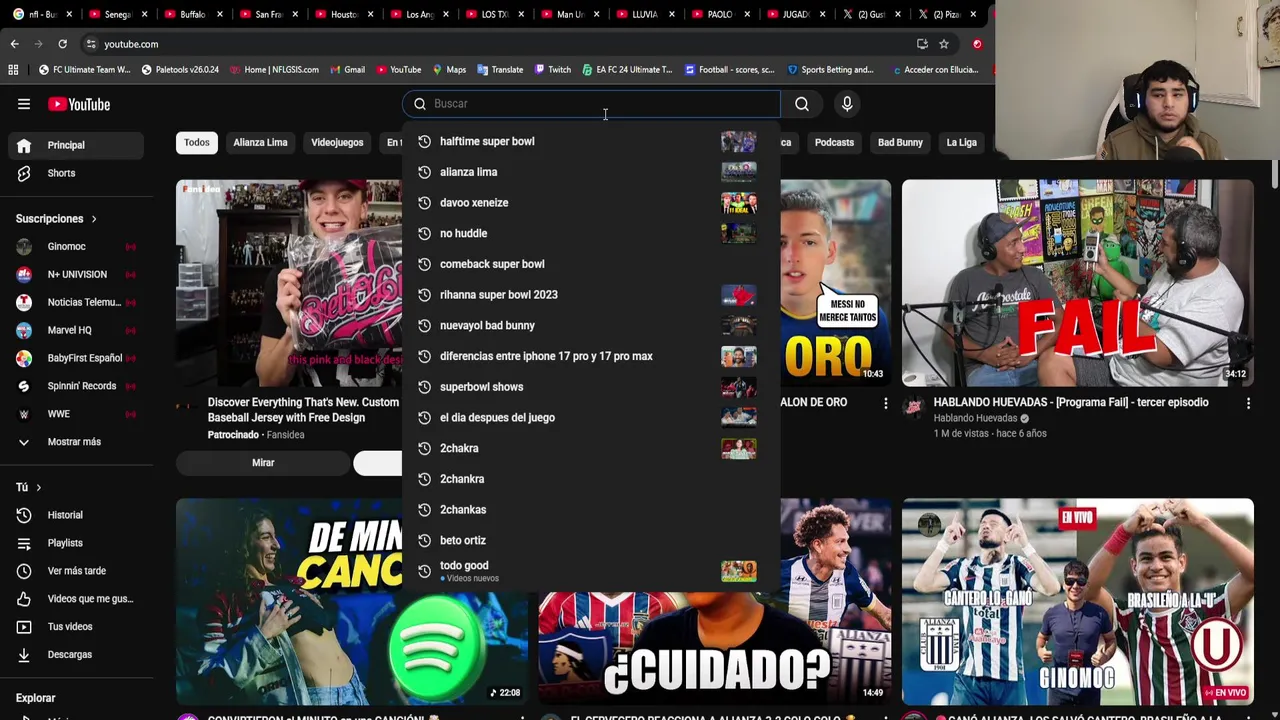Open HABLANDO HUEVADAS FAIL video thumbnail
Image resolution: width=1280 pixels, height=720 pixels.
point(1077,283)
